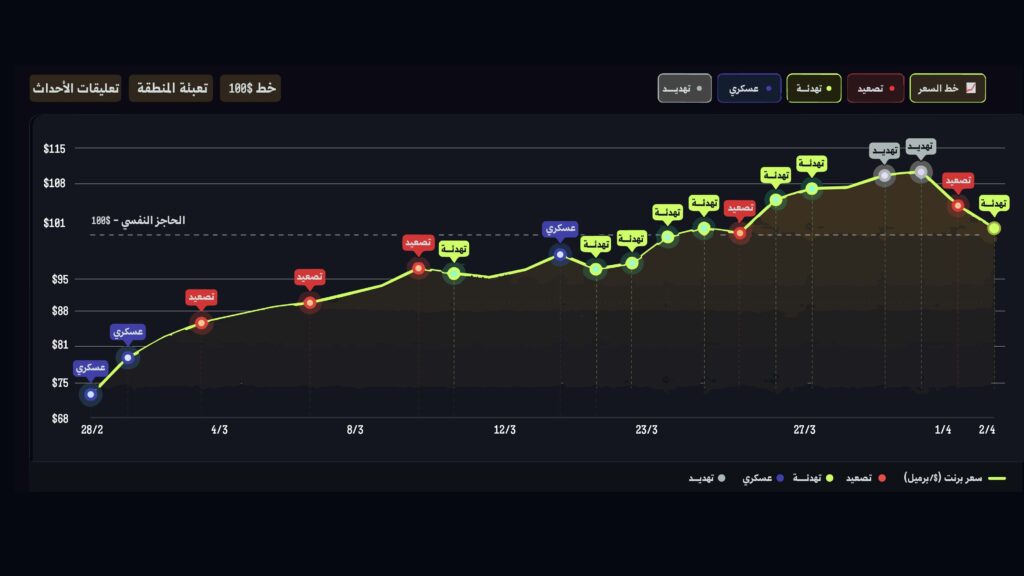Toggle the تعليقات الأحداث annotations button
The width and height of the screenshot is (1024, 576).
(76, 88)
